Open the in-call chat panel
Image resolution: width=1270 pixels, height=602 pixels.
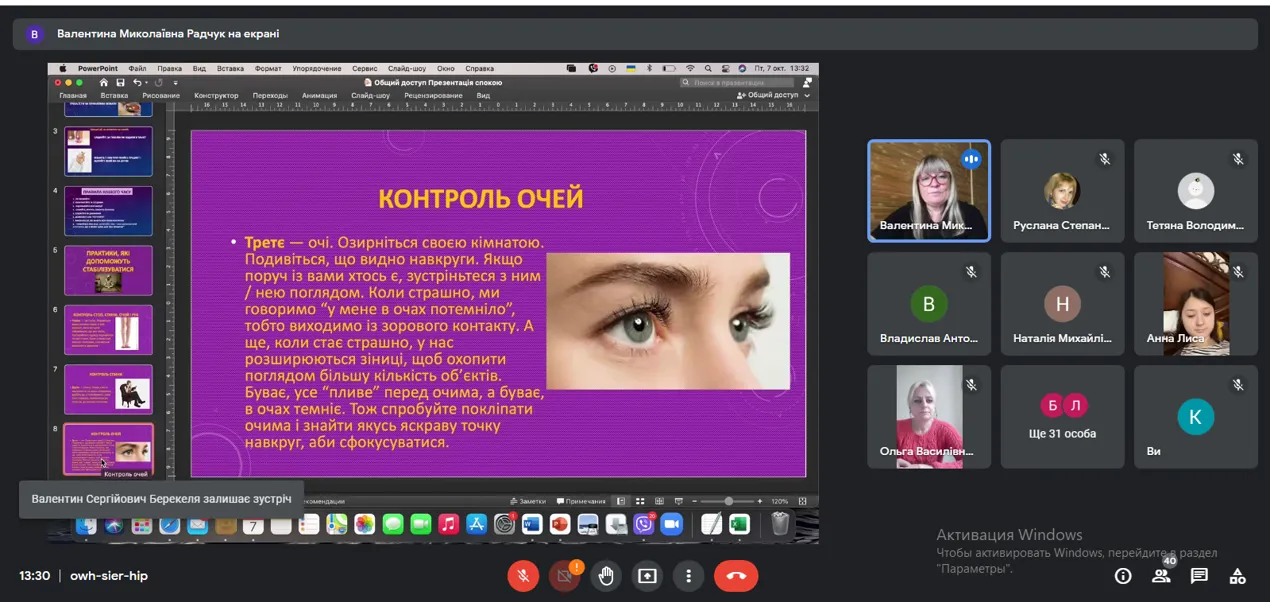1199,576
